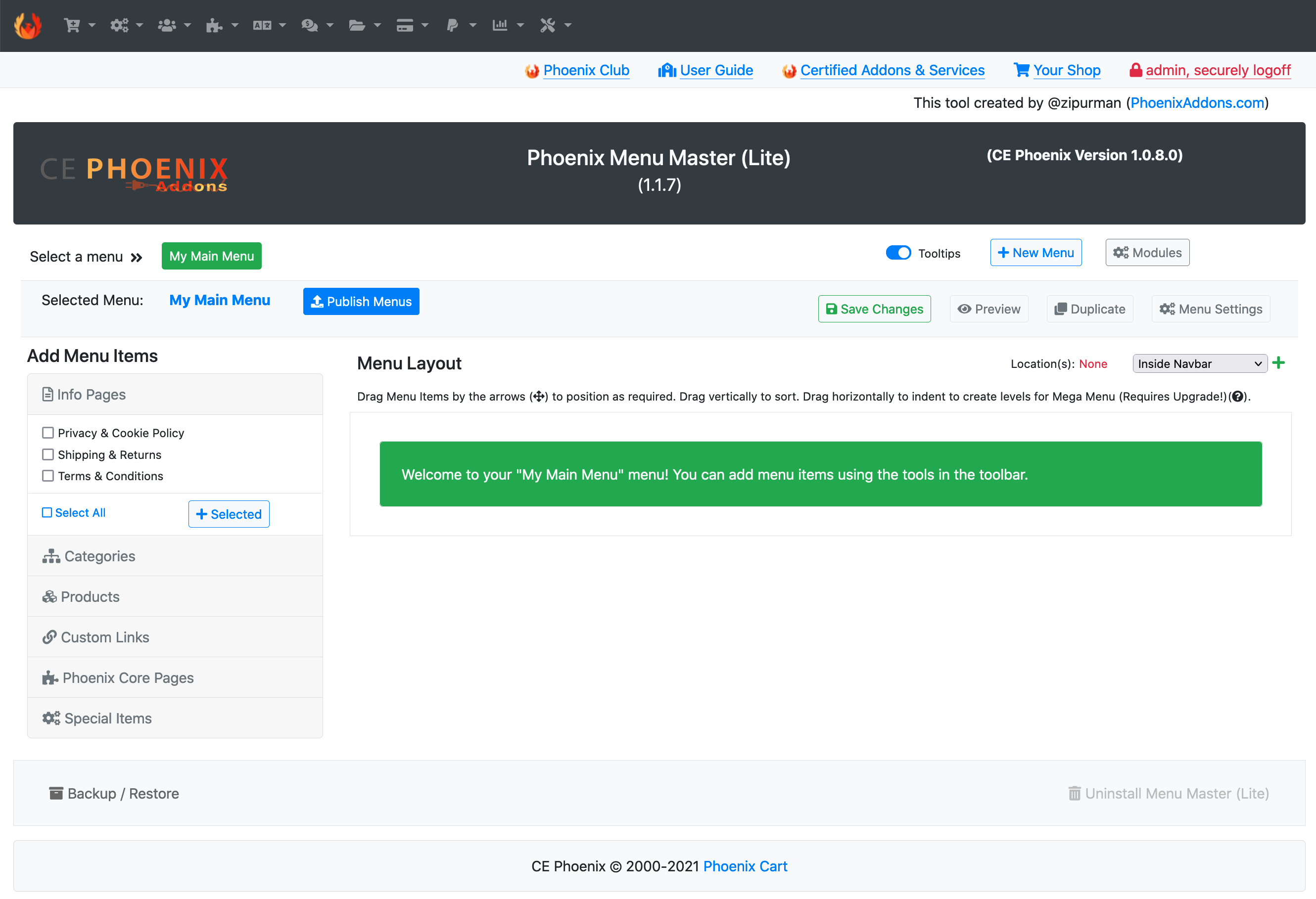Click the + Selected button
1316x899 pixels.
[x=229, y=514]
